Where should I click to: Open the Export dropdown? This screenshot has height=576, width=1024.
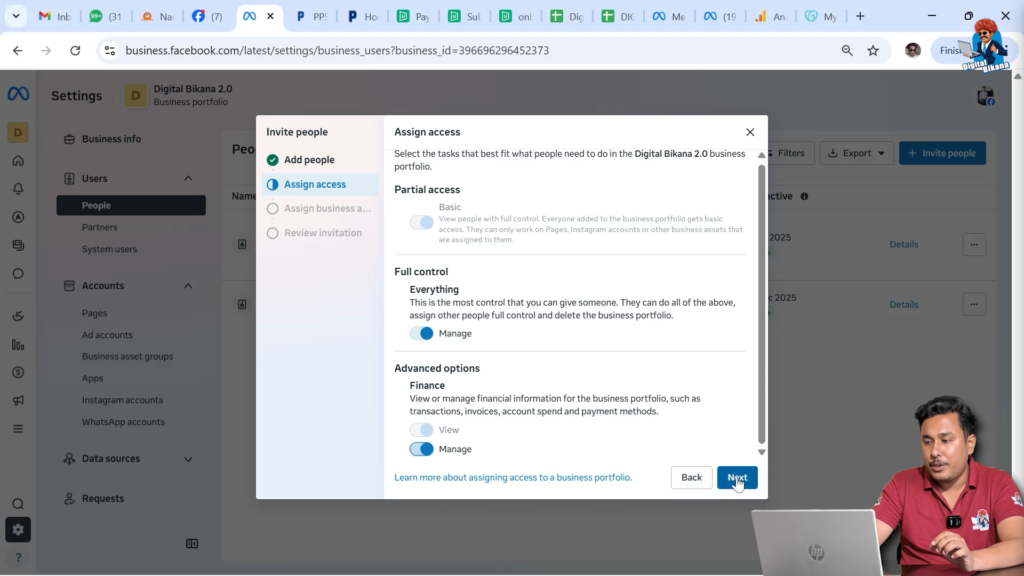[856, 153]
